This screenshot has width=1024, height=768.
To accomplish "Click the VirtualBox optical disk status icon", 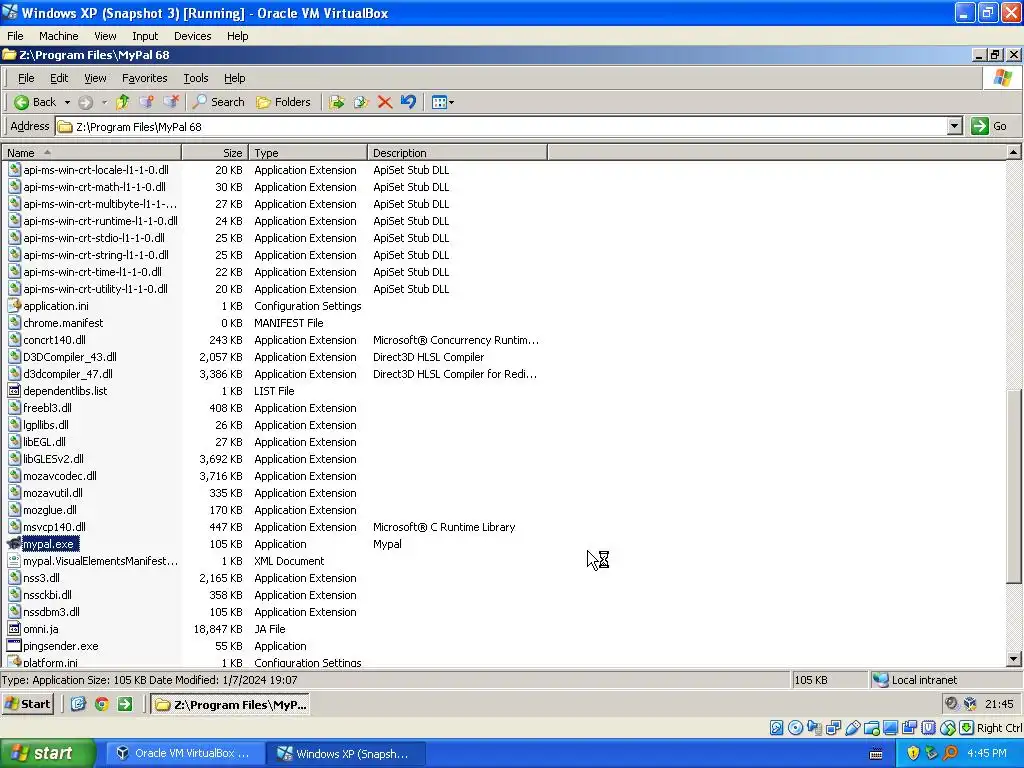I will 795,728.
